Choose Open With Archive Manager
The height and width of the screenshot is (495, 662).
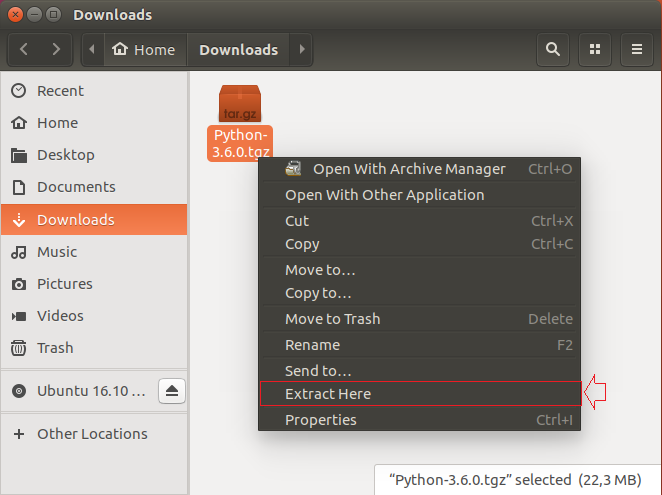click(x=419, y=169)
